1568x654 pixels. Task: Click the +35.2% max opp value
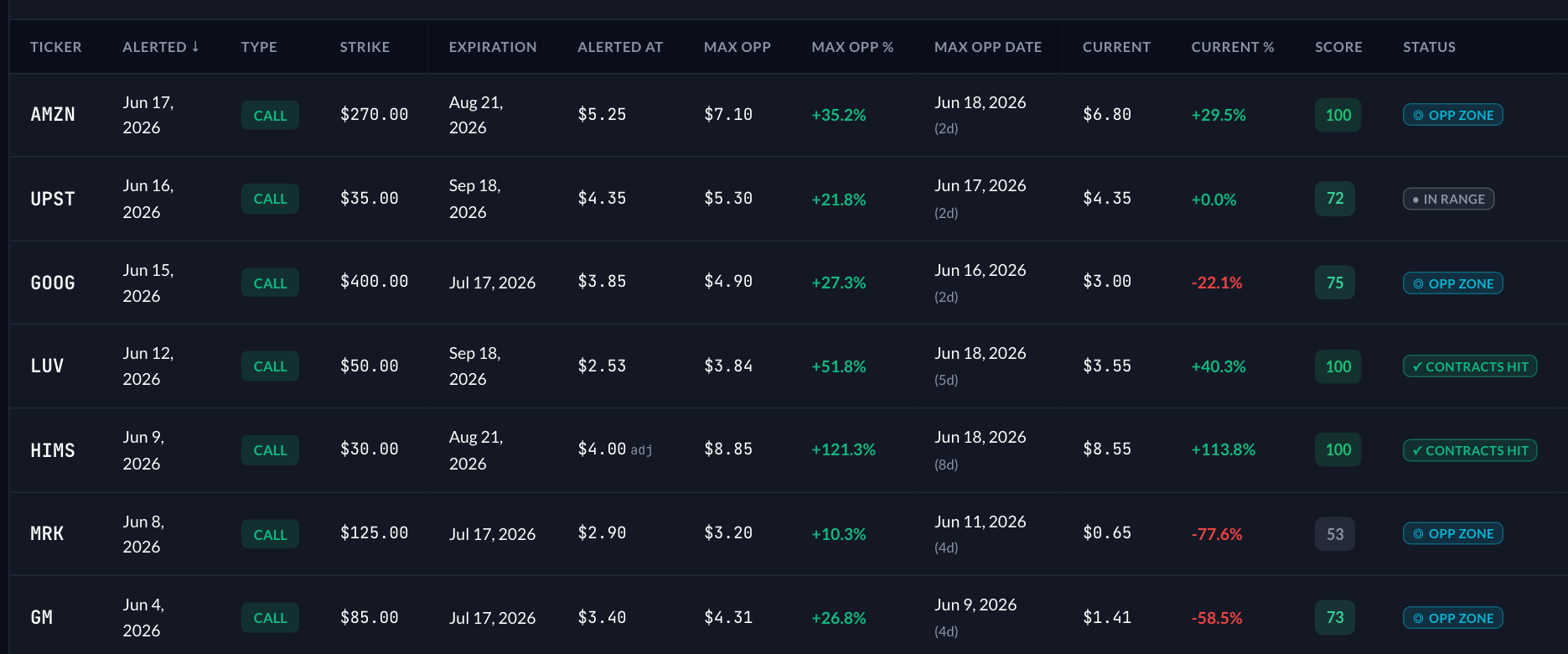pos(839,115)
